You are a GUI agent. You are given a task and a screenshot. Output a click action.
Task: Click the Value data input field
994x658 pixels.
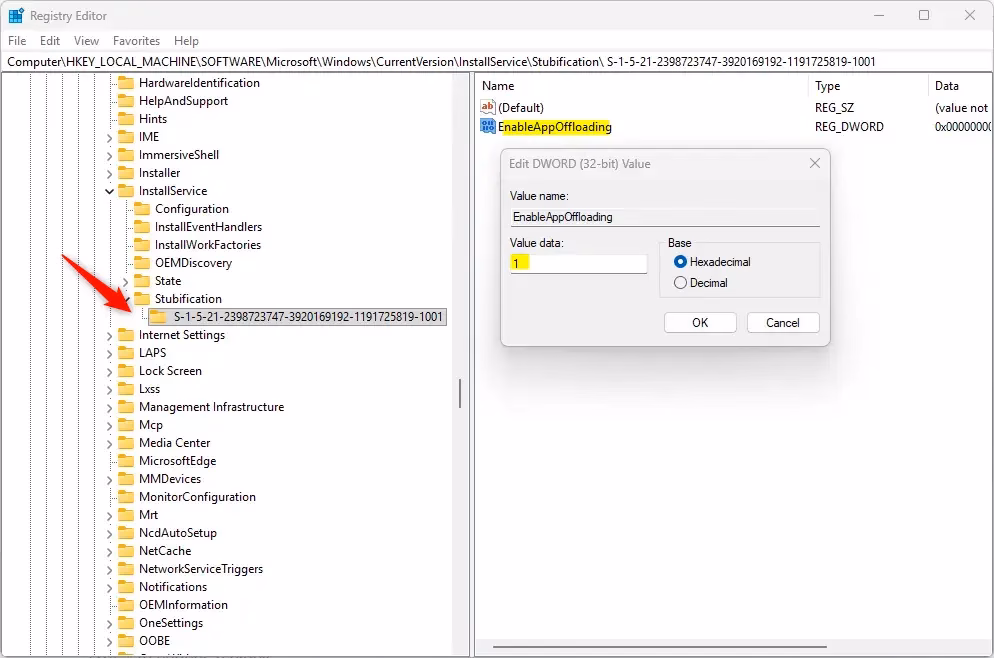(x=578, y=263)
